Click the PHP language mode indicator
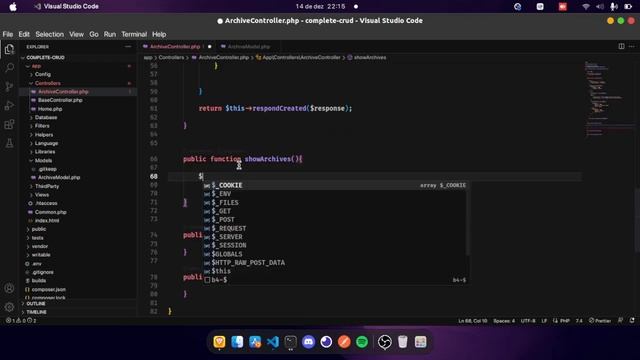 [565, 320]
